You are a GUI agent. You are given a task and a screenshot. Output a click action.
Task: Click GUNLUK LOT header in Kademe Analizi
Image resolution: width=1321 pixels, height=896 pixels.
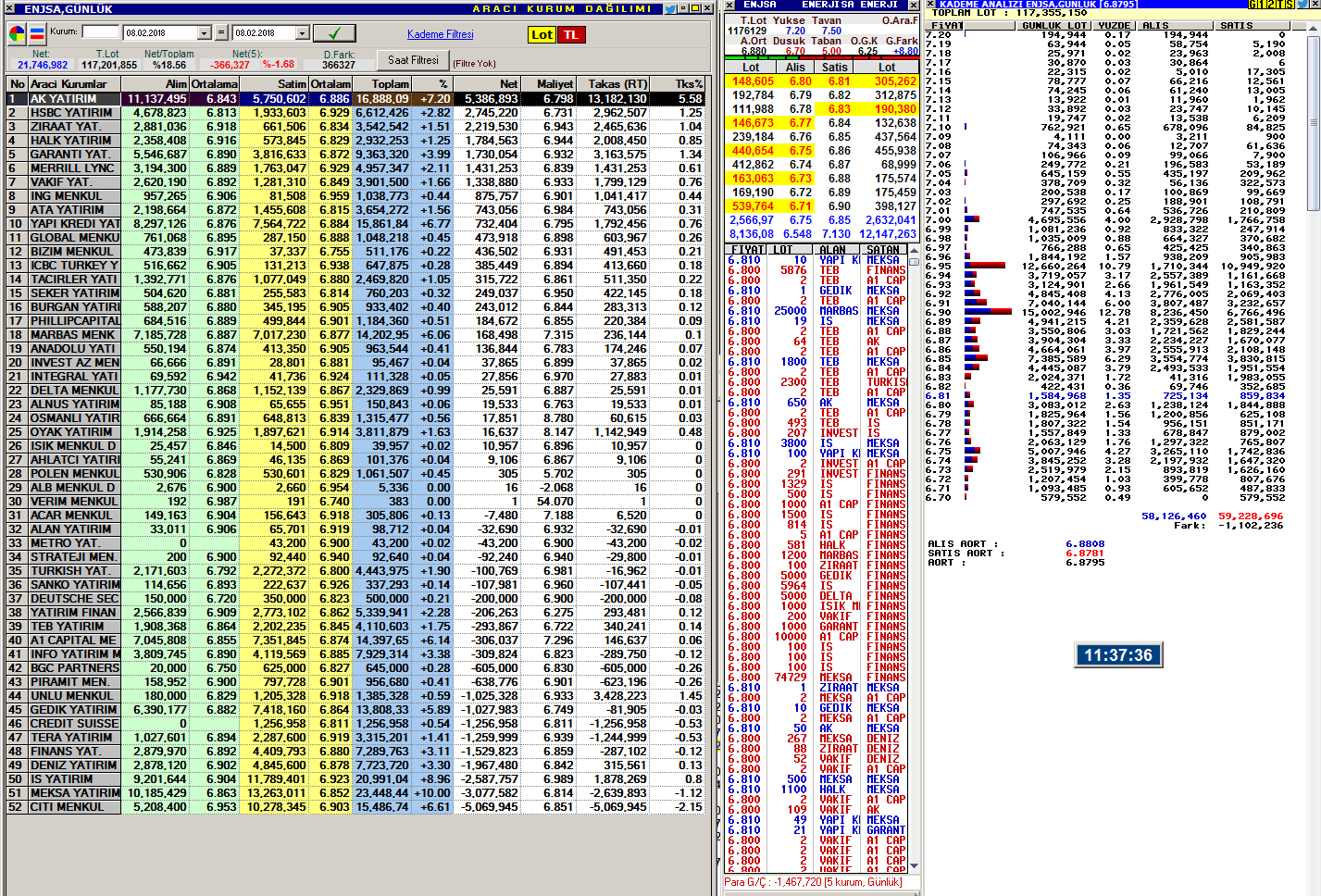[1054, 25]
